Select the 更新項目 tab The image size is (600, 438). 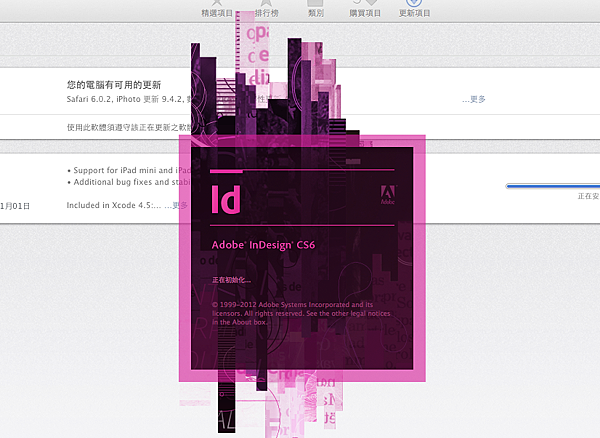coord(414,13)
